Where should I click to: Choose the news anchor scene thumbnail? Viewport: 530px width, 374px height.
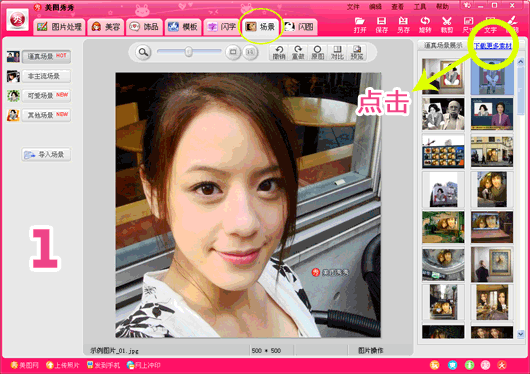point(492,114)
